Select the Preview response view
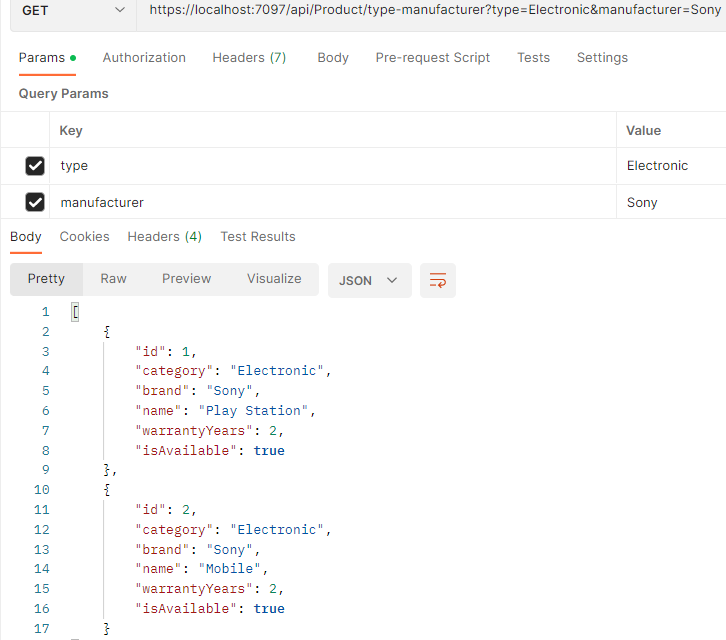 tap(187, 279)
